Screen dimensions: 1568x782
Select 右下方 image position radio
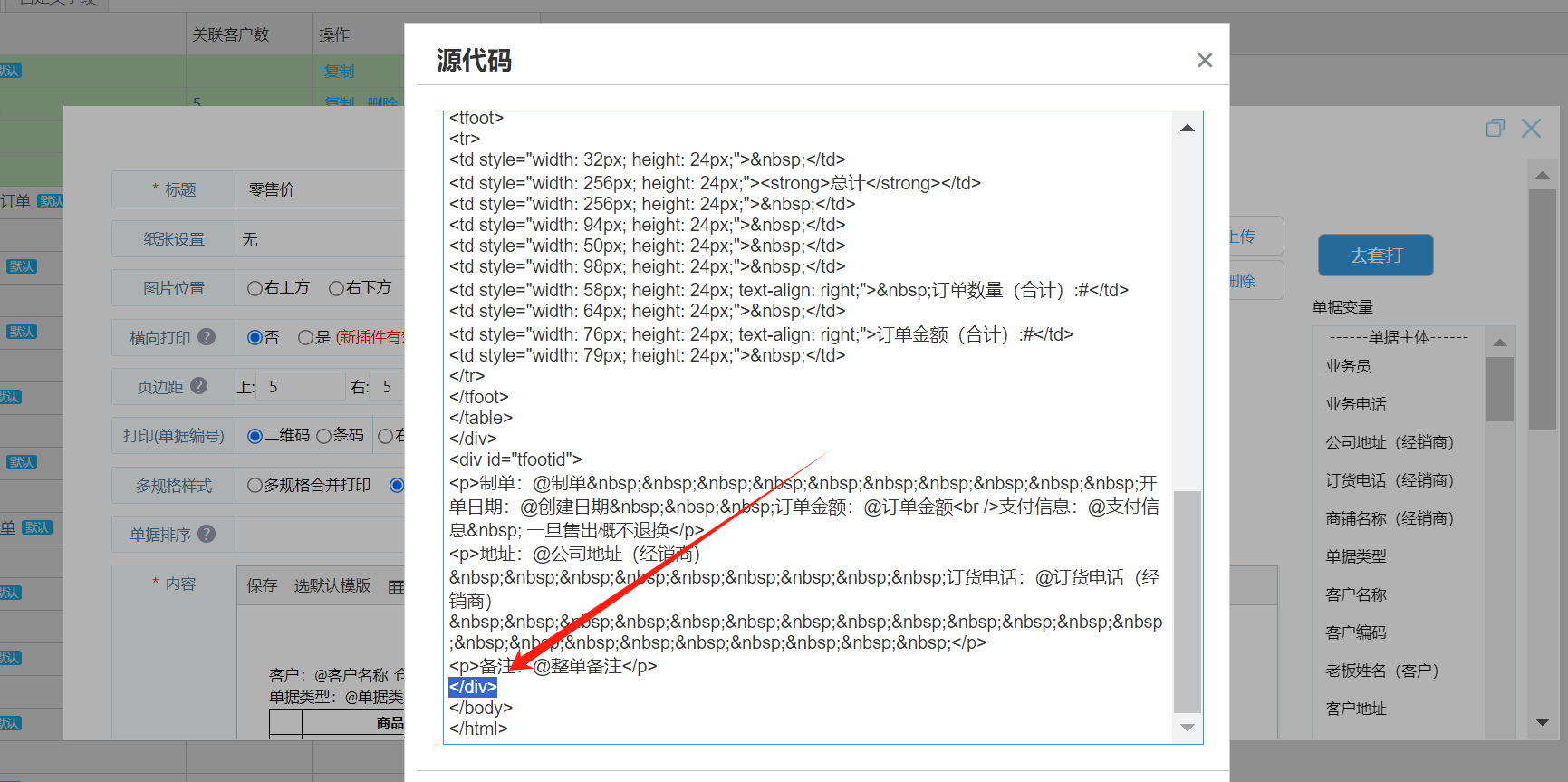tap(337, 288)
